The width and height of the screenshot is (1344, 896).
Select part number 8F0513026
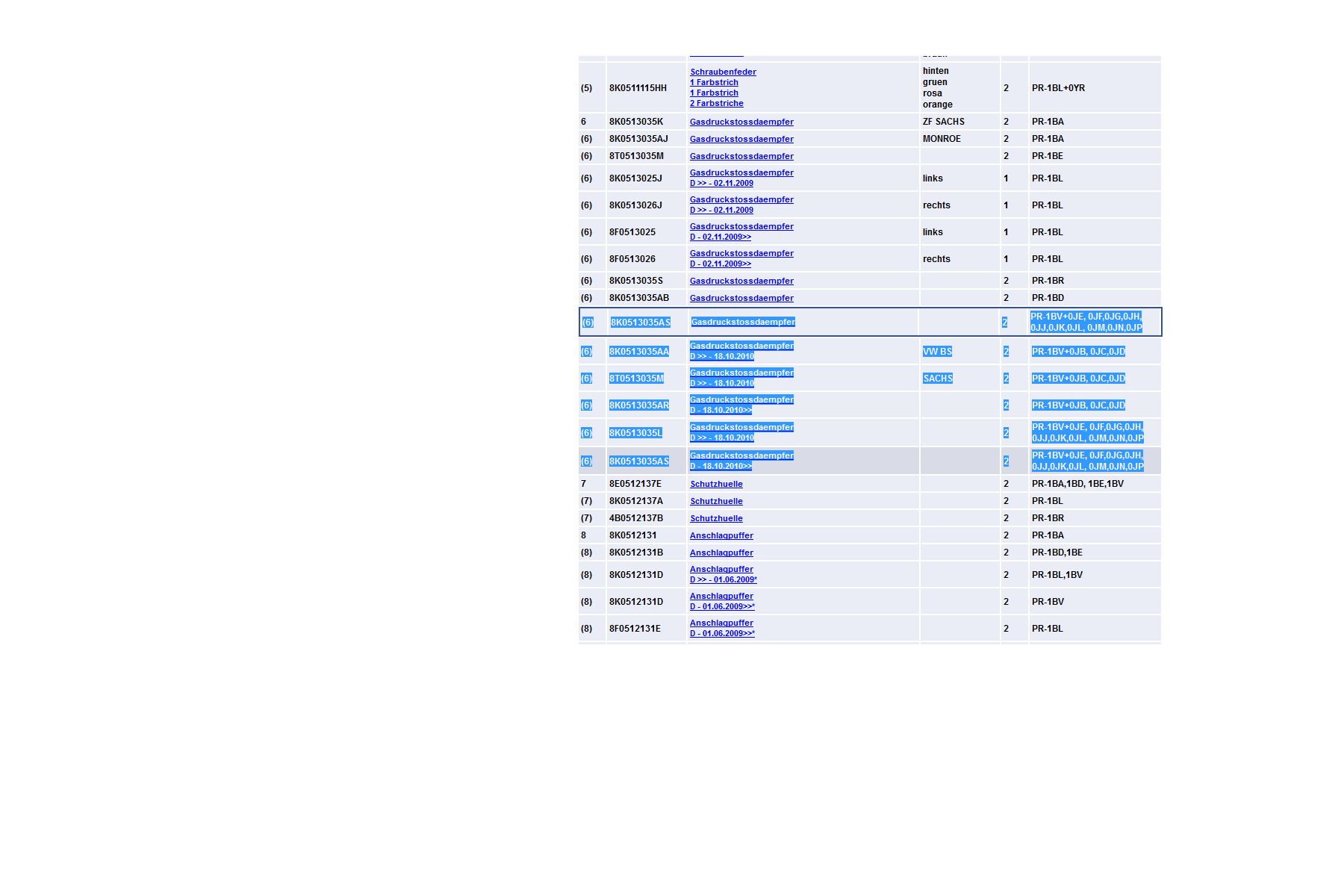coord(632,259)
